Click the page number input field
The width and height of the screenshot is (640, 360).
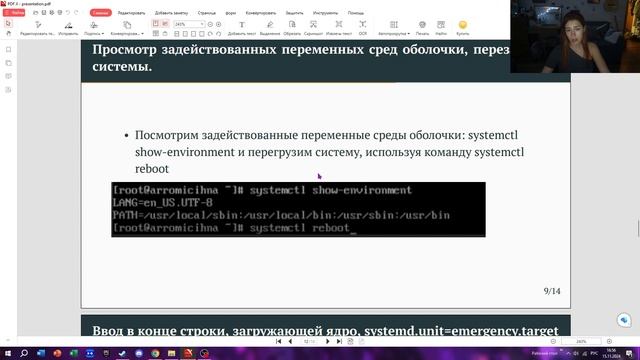pyautogui.click(x=309, y=341)
